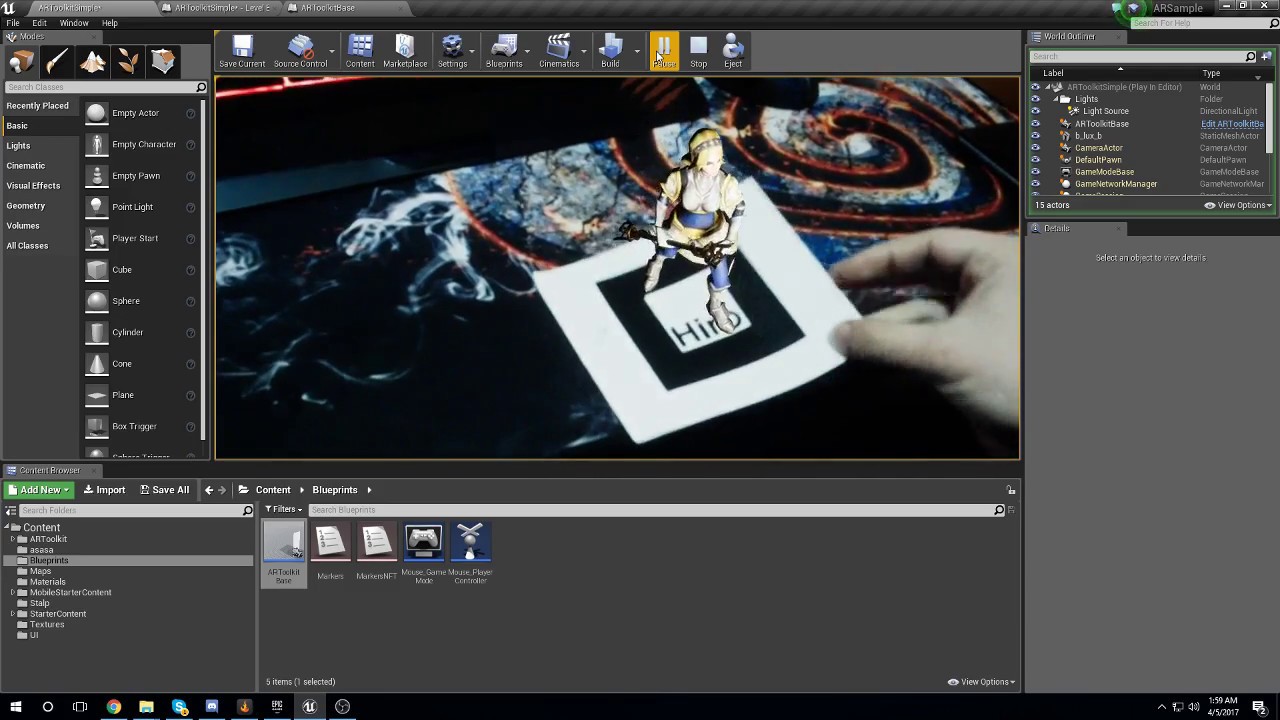Select Cone in class list
The height and width of the screenshot is (720, 1280).
(140, 364)
